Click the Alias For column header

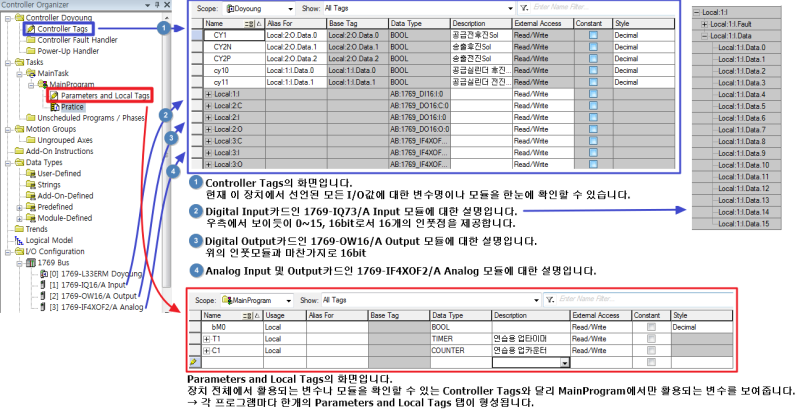click(x=295, y=23)
